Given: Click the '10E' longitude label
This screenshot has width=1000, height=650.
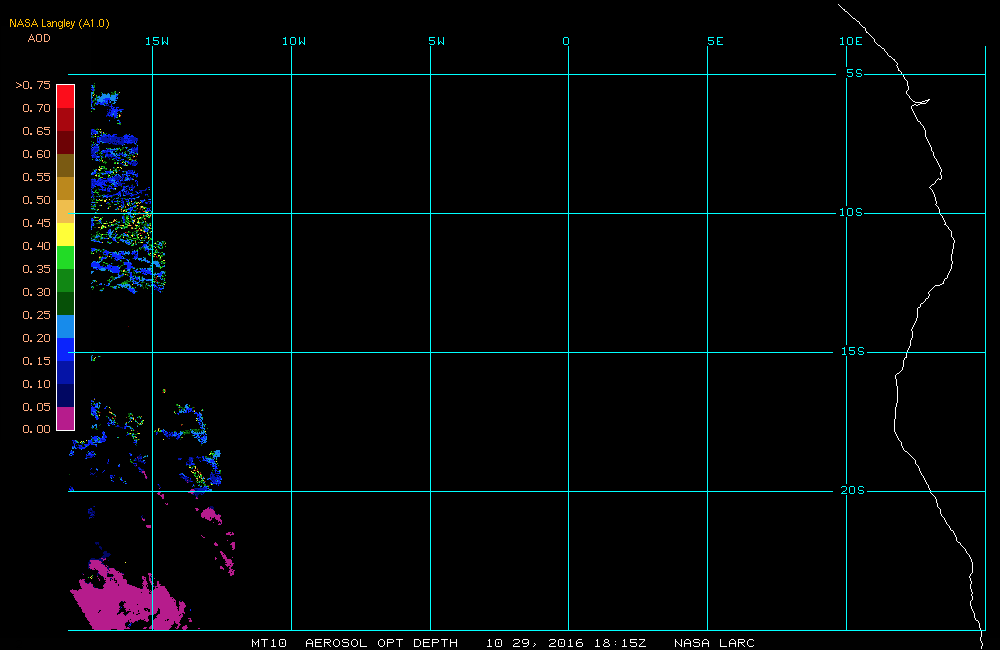Looking at the screenshot, I should pyautogui.click(x=851, y=41).
